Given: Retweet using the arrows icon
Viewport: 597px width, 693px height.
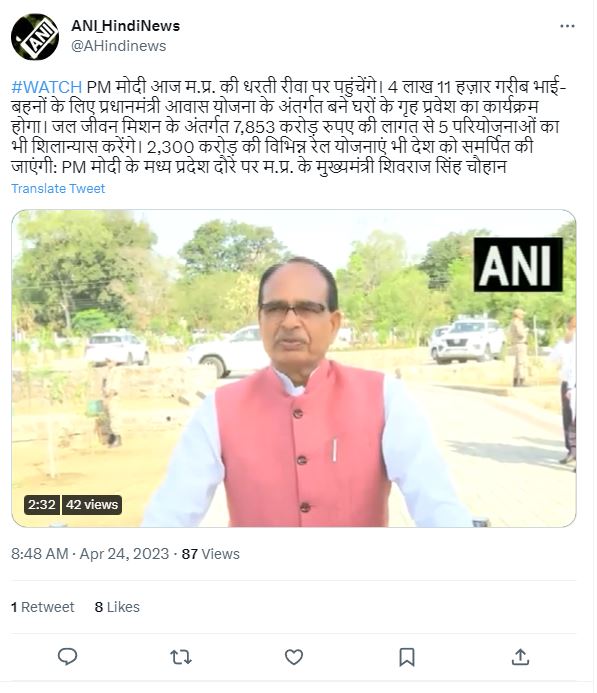Looking at the screenshot, I should (181, 657).
